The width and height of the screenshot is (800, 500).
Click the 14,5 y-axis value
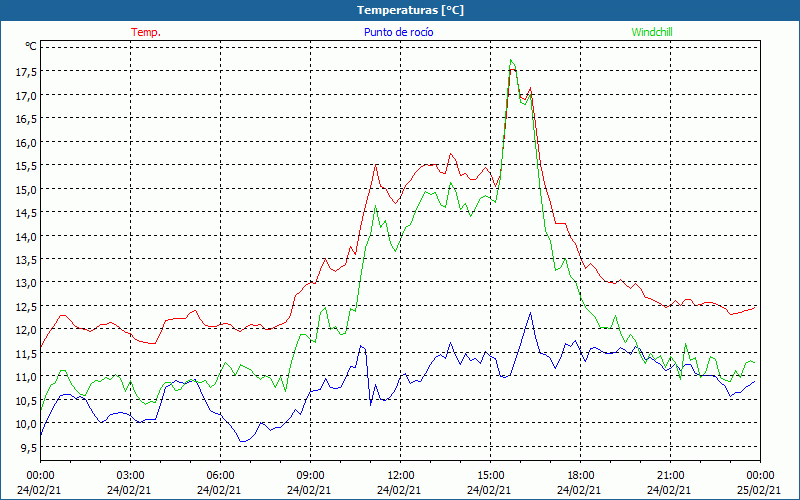pyautogui.click(x=27, y=213)
